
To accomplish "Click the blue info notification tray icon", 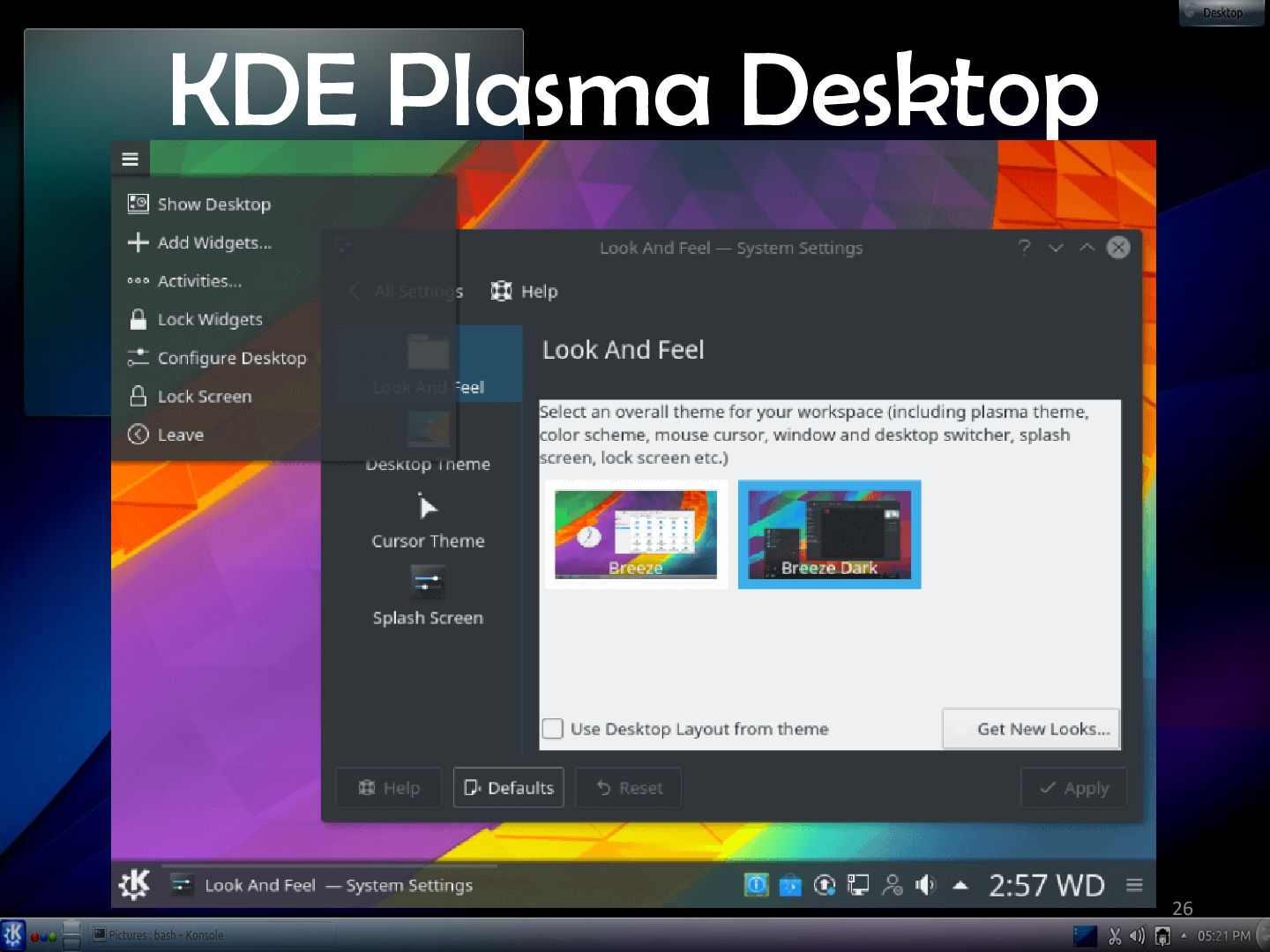I will click(757, 884).
